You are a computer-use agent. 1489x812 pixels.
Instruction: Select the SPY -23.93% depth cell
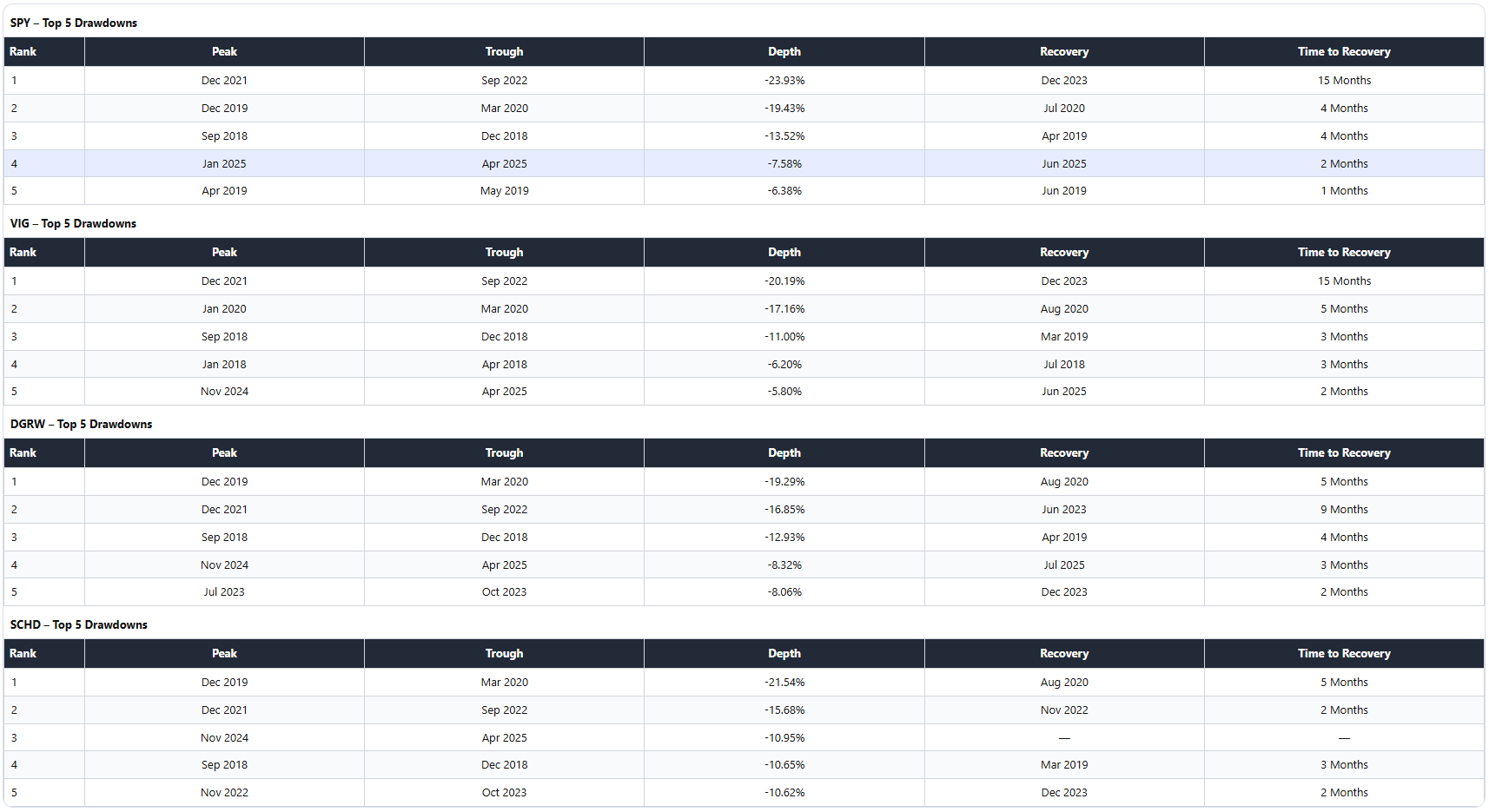pos(784,81)
